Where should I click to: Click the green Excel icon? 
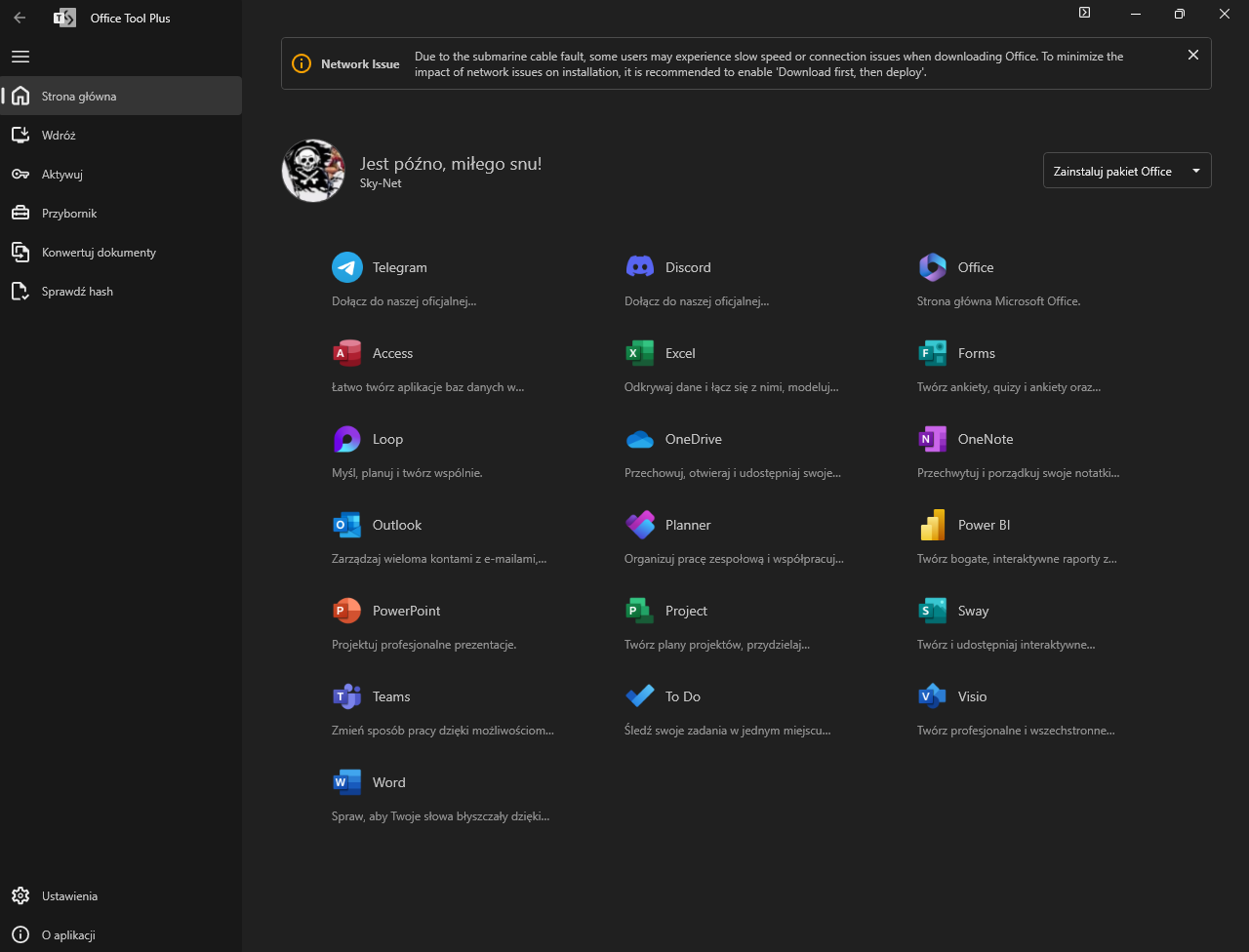[640, 353]
